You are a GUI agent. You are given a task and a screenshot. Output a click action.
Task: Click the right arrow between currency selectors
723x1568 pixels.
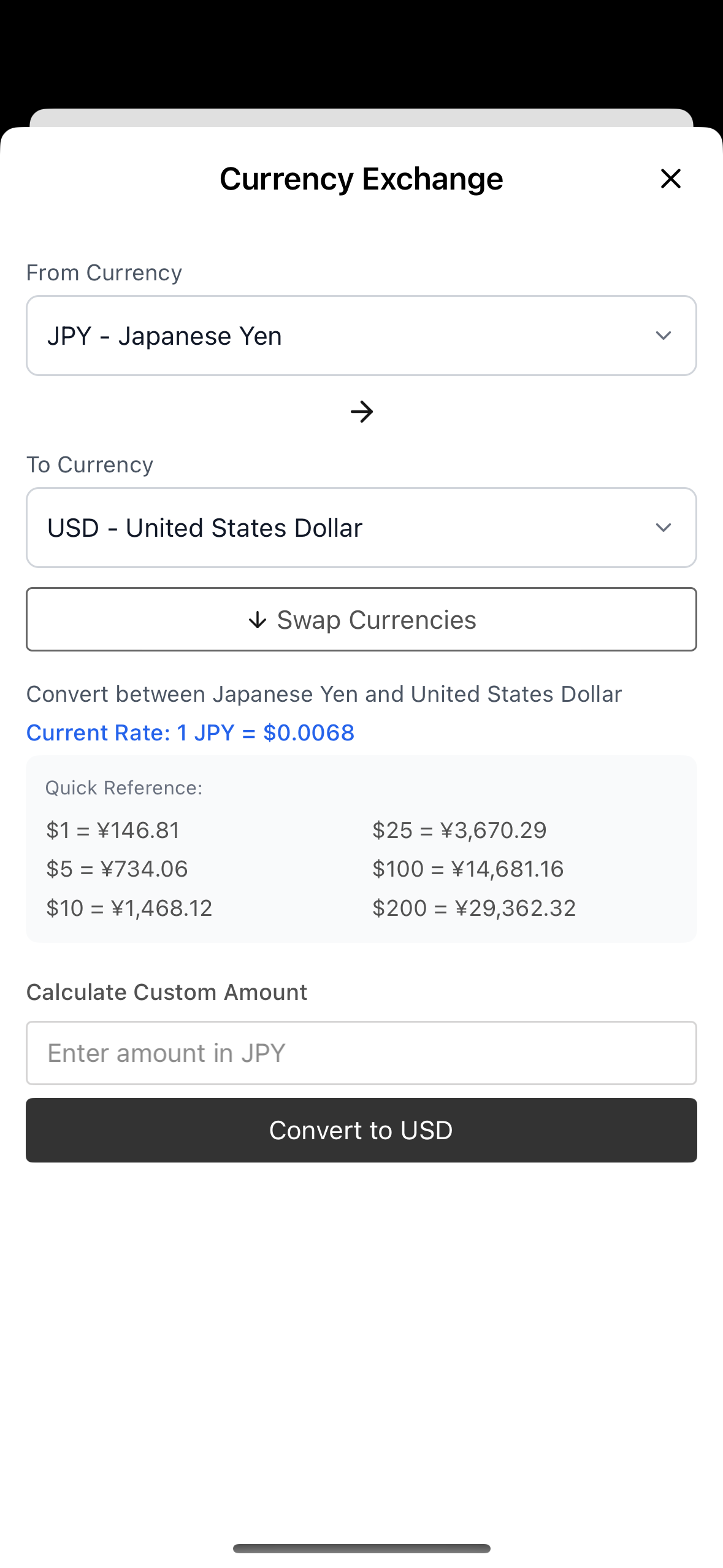point(361,412)
